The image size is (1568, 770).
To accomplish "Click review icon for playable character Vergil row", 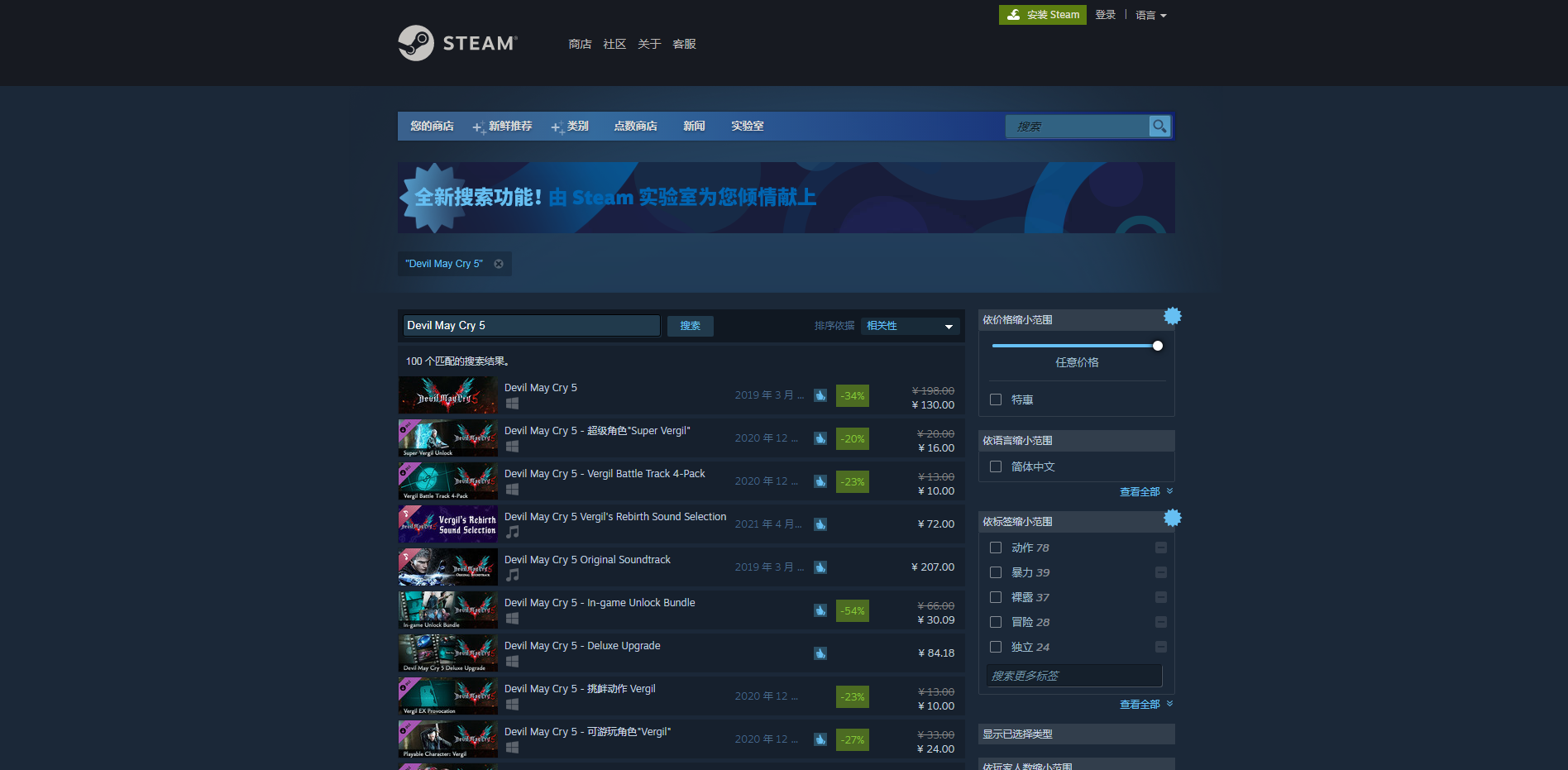I will 820,739.
